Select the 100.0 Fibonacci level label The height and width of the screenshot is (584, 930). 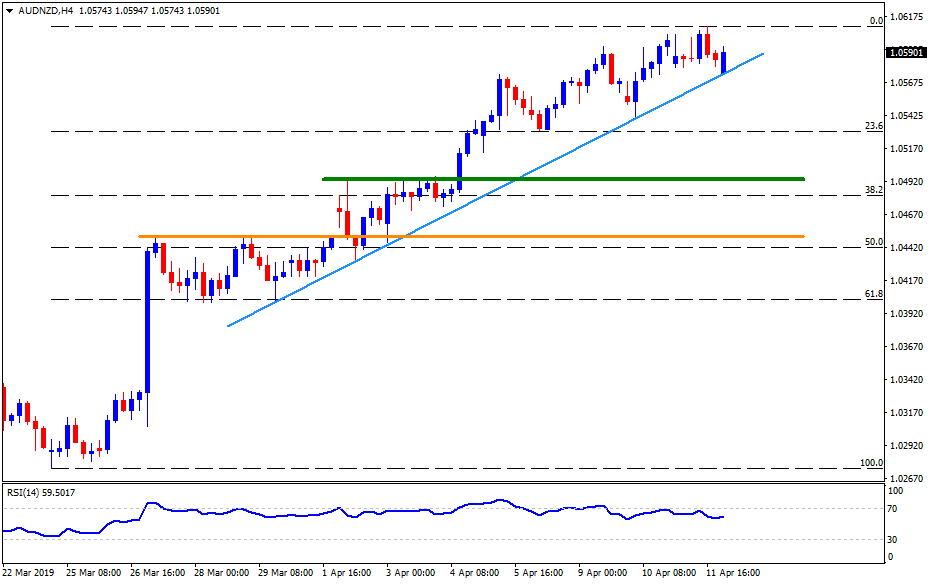click(870, 463)
